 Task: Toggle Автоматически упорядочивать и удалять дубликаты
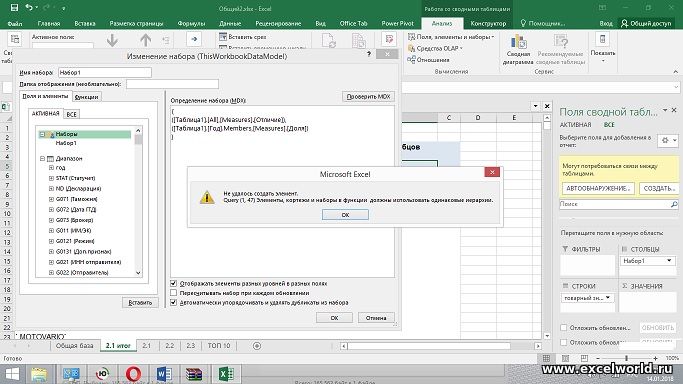pyautogui.click(x=173, y=303)
